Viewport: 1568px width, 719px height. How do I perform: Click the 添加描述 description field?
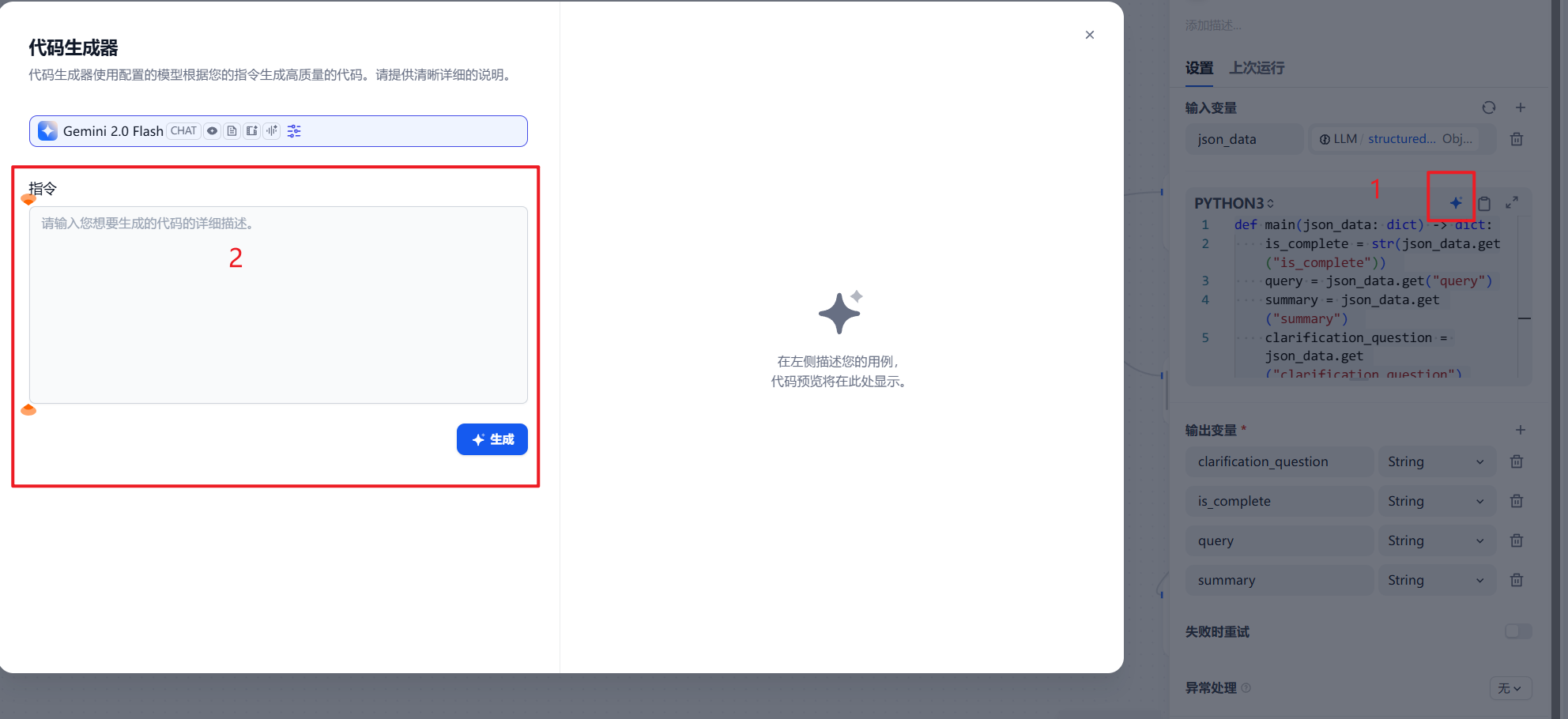pyautogui.click(x=1213, y=26)
